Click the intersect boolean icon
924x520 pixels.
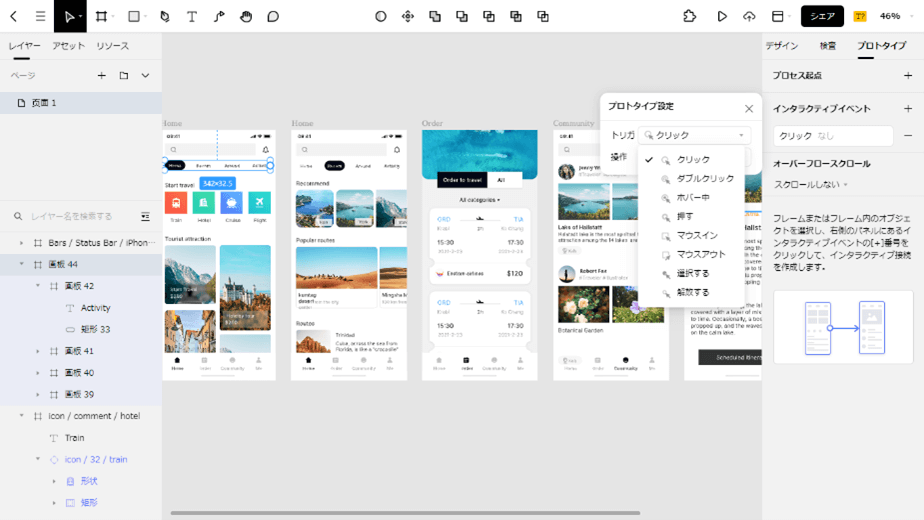coord(489,17)
